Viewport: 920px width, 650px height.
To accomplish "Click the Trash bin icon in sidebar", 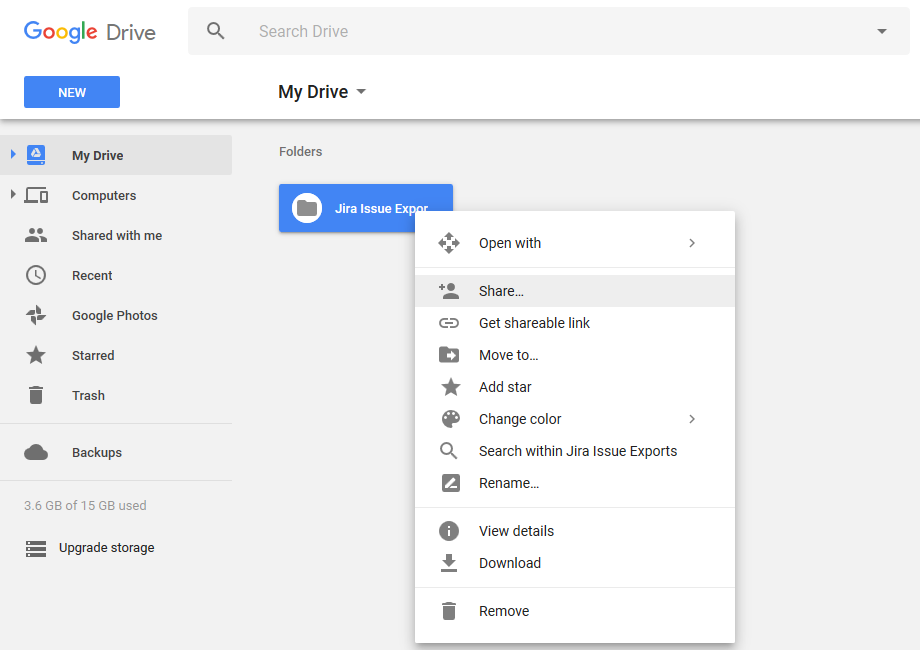I will (x=36, y=395).
